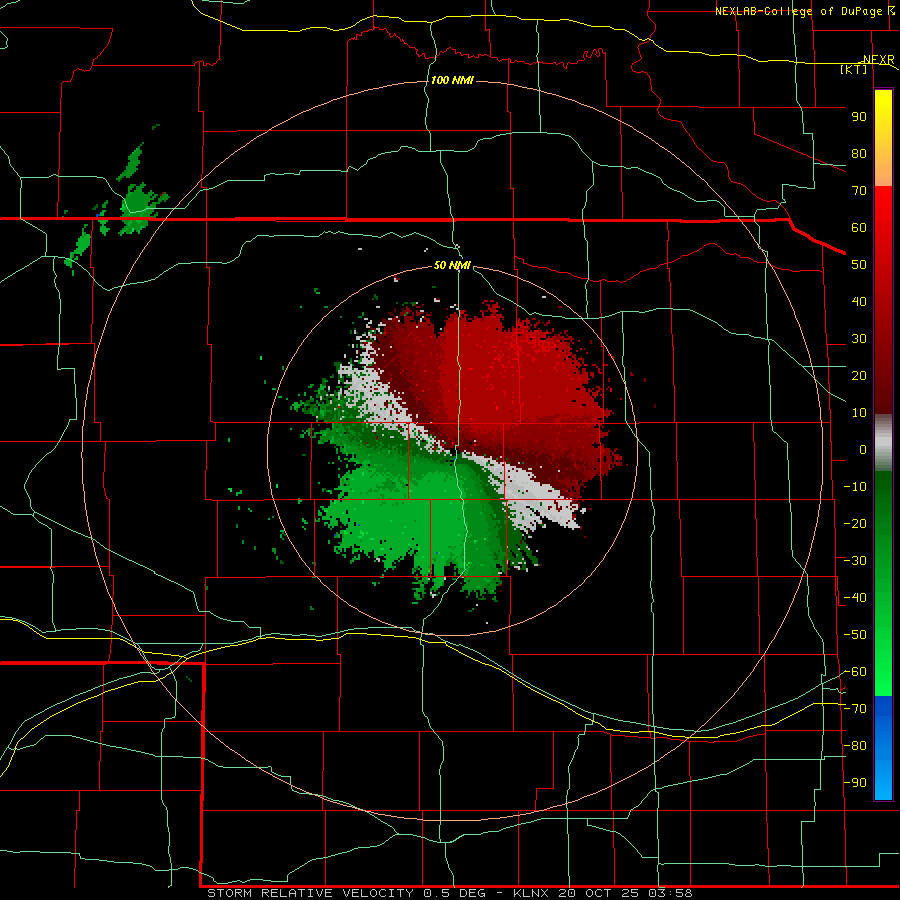This screenshot has width=900, height=900.
Task: Click the -30 knots scale label
Action: coord(855,561)
